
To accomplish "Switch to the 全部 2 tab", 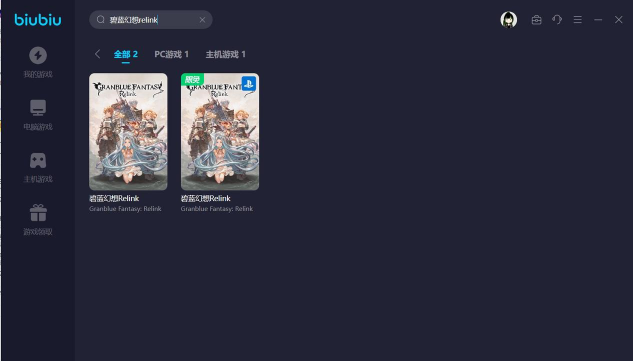I will coord(126,54).
